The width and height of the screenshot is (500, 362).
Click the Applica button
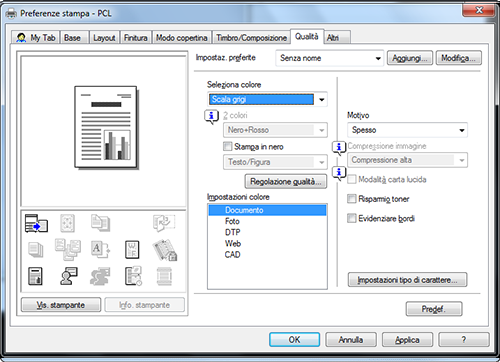tap(407, 340)
